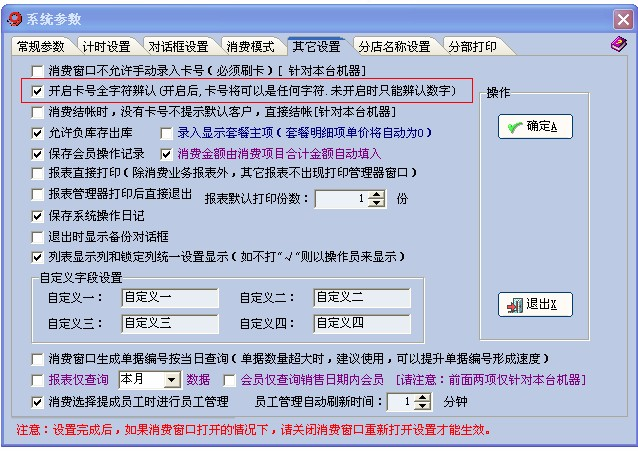Increase the 报表默认打印份数 spinner value
The width and height of the screenshot is (638, 451).
pyautogui.click(x=377, y=194)
